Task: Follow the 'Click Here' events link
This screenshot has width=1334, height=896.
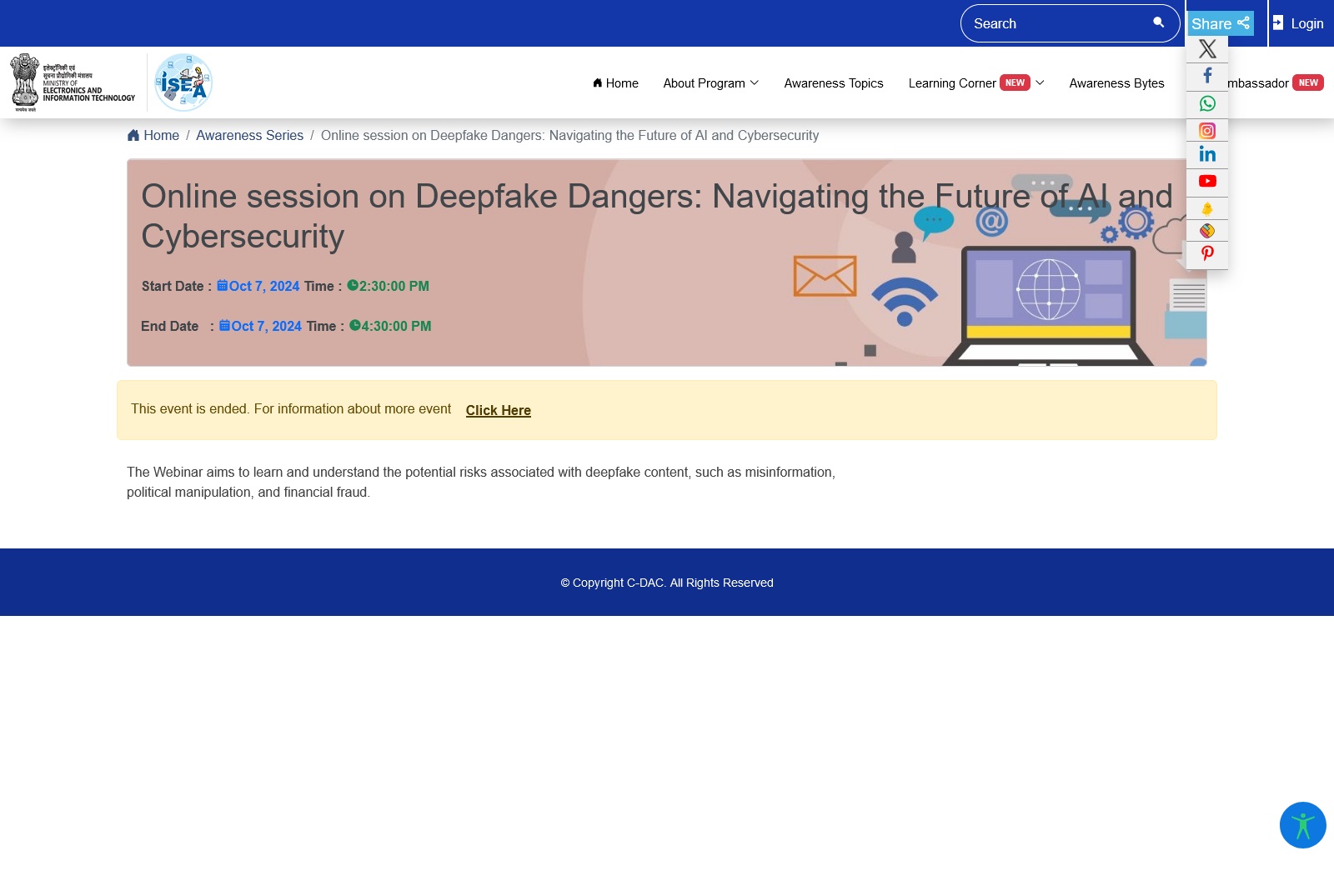Action: coord(498,410)
